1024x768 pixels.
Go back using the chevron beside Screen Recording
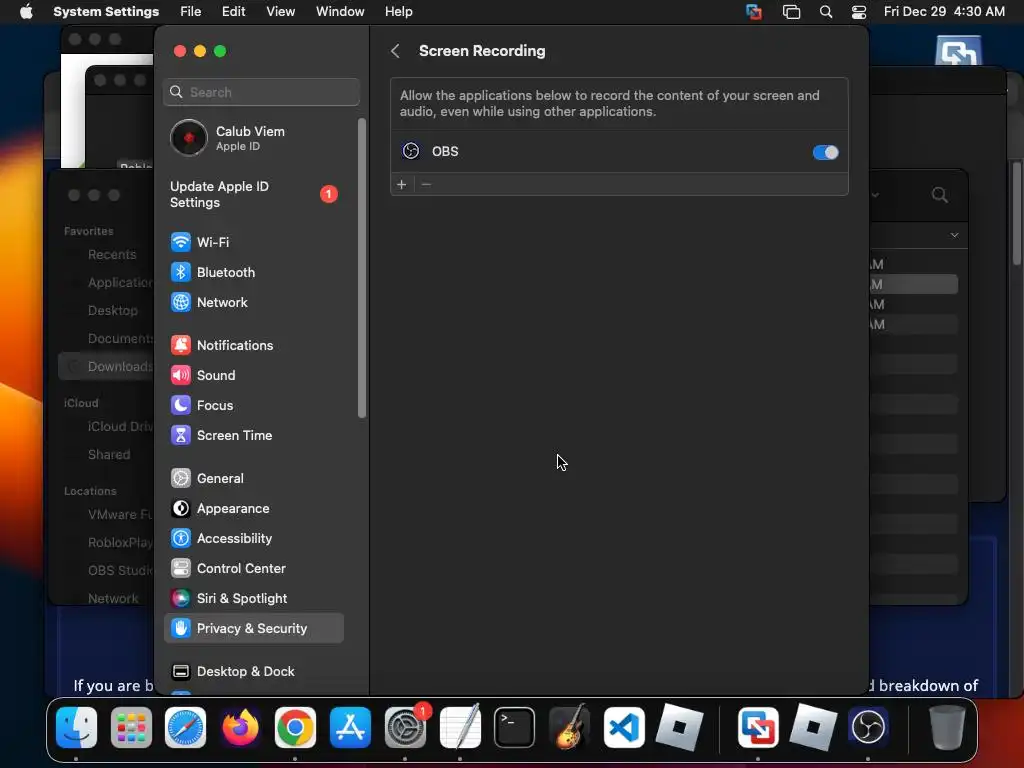click(395, 51)
